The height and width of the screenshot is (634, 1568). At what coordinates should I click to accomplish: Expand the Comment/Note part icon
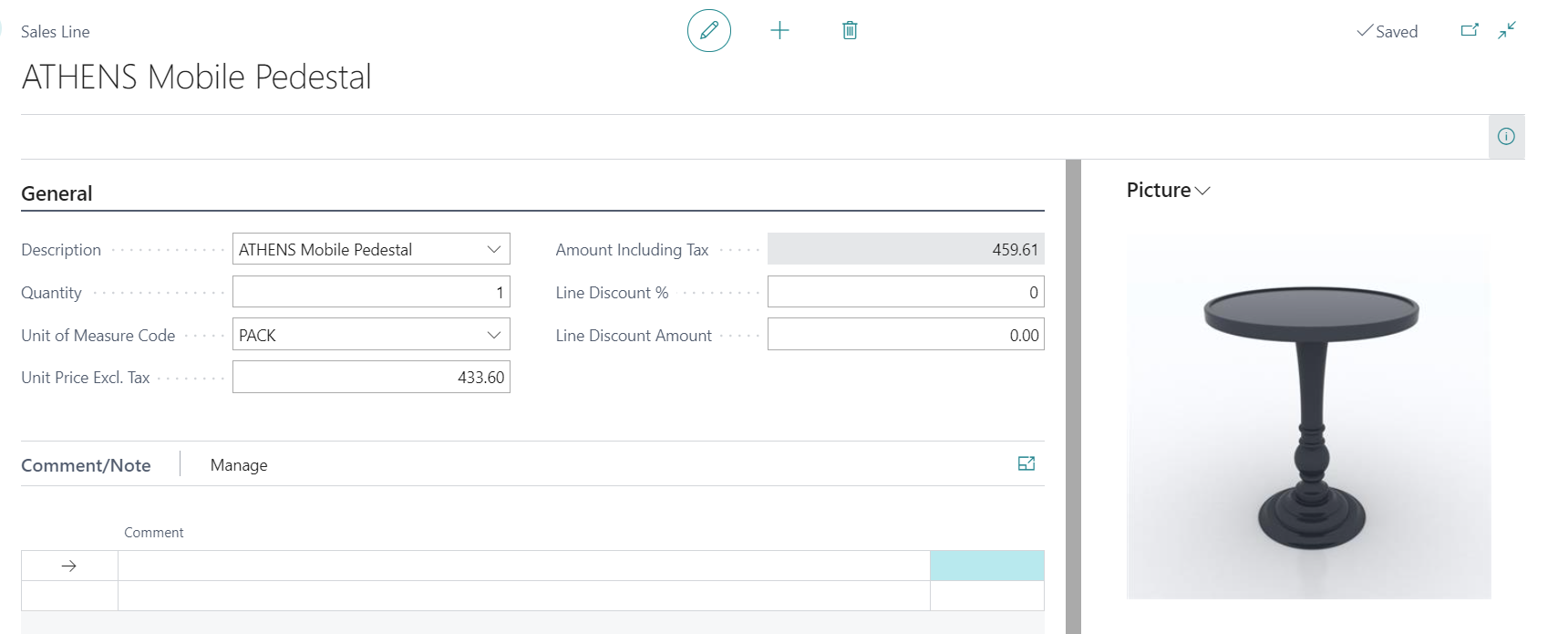[x=1026, y=463]
